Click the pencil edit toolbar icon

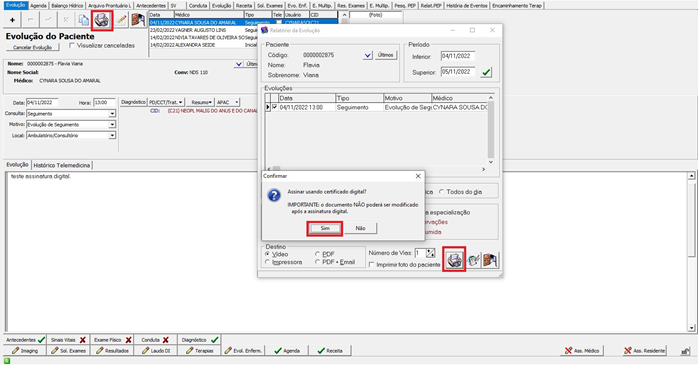[x=121, y=20]
